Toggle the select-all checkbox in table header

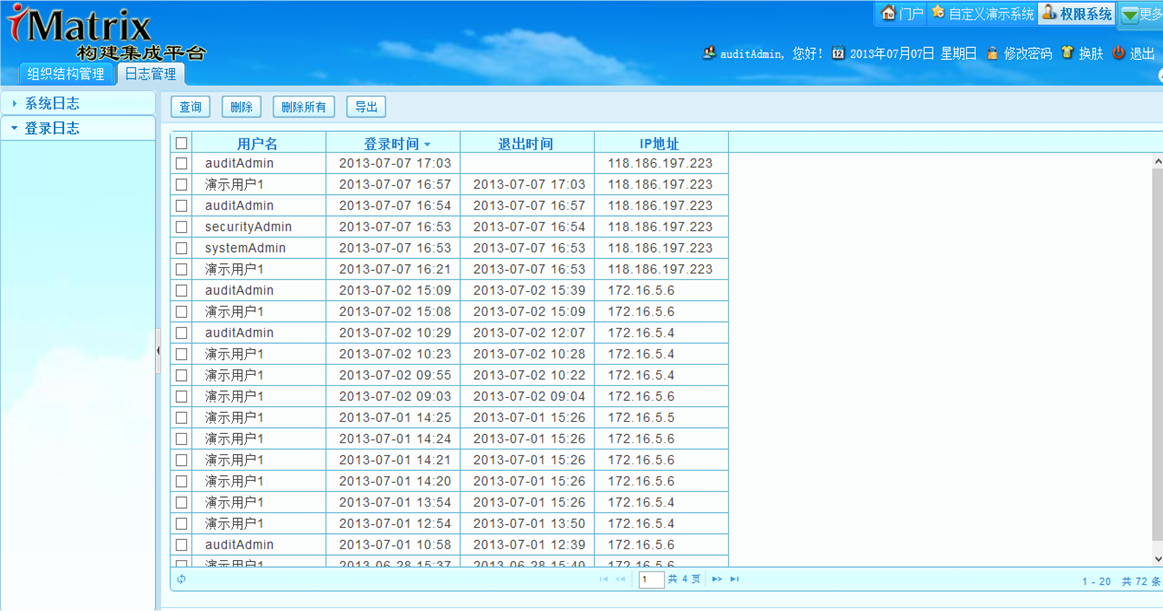182,143
